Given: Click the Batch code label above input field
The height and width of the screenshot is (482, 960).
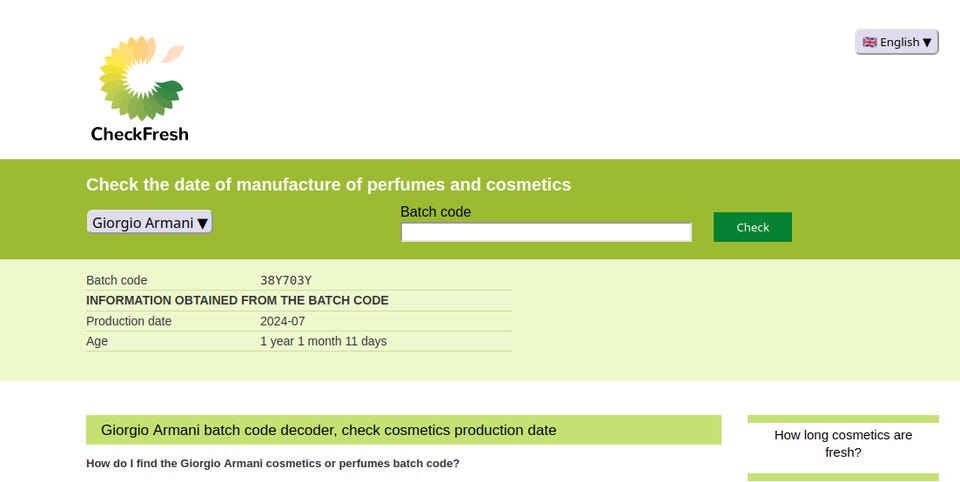Looking at the screenshot, I should point(435,212).
